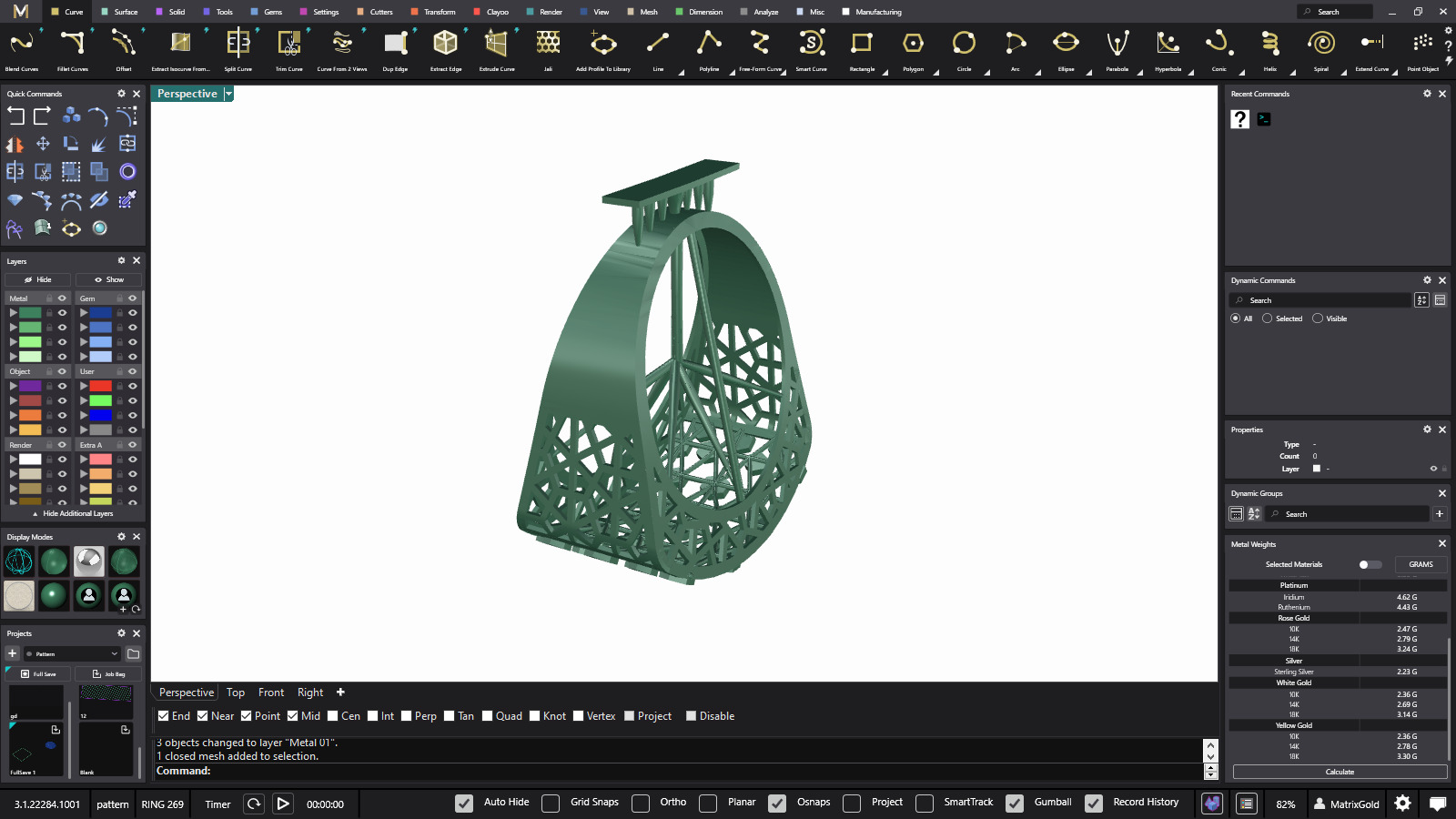Toggle visibility of the Metal layer group
Screen dimensions: 1456x819
63,298
